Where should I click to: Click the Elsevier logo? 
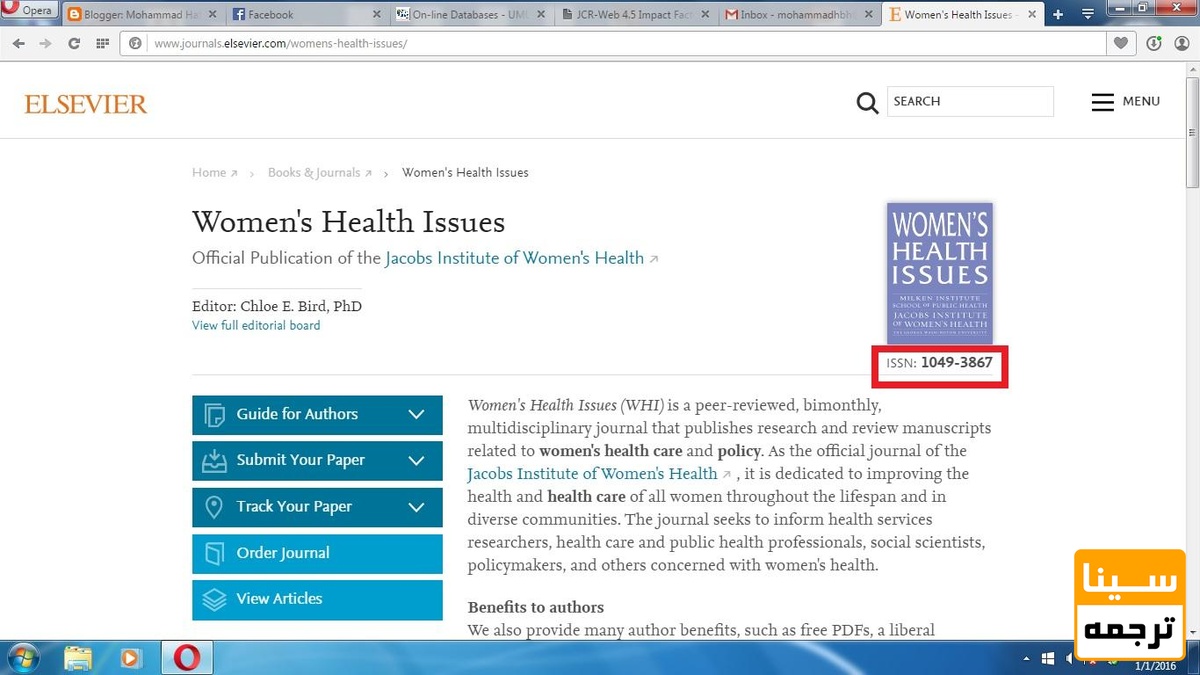point(86,104)
